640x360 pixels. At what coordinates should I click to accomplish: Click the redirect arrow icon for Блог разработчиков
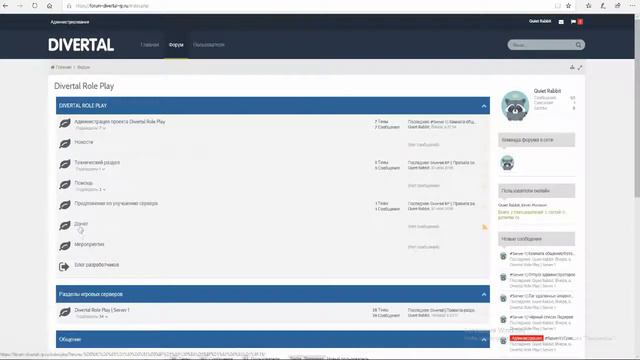tap(64, 267)
